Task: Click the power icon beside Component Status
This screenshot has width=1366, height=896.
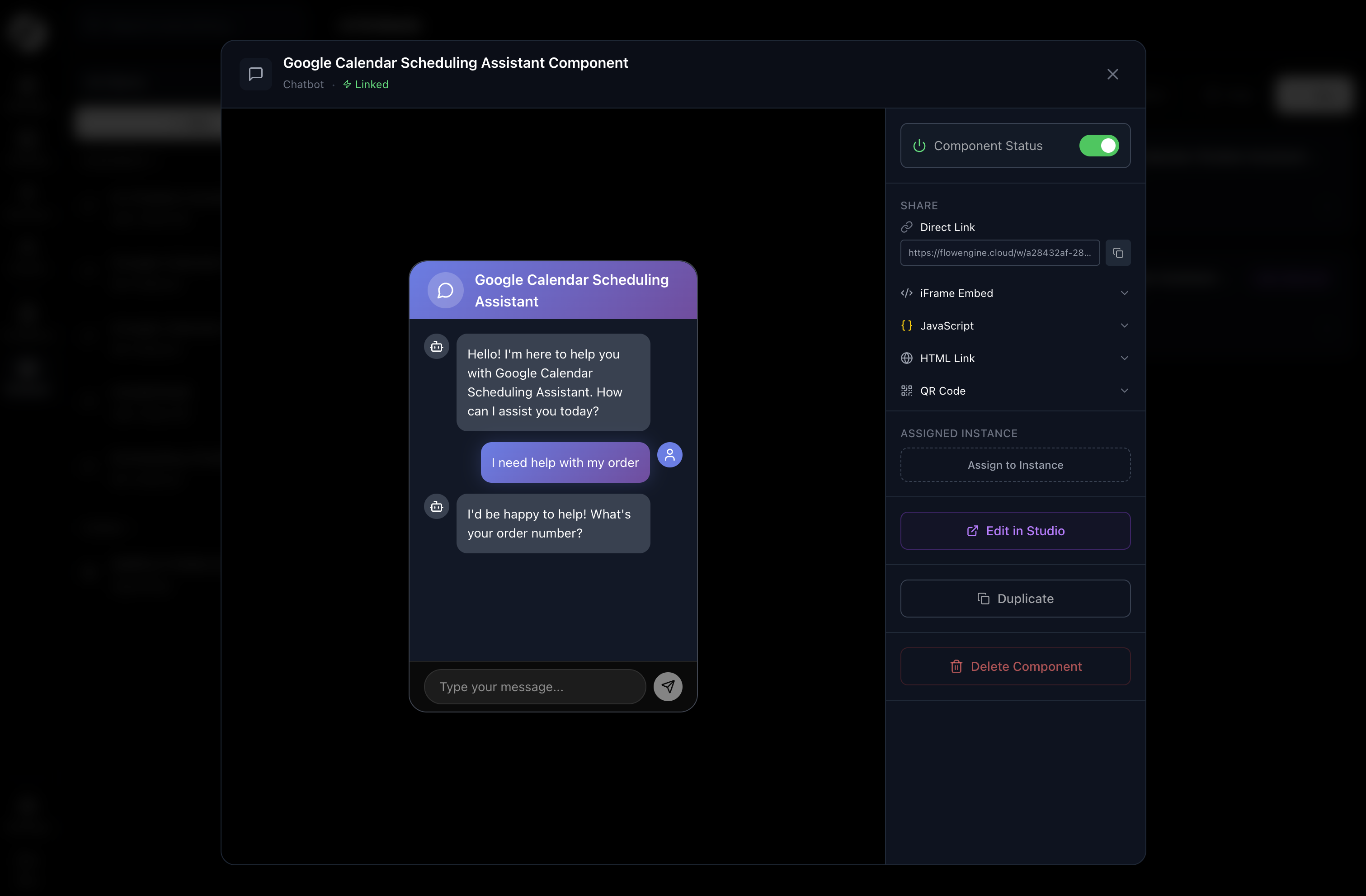Action: coord(919,146)
